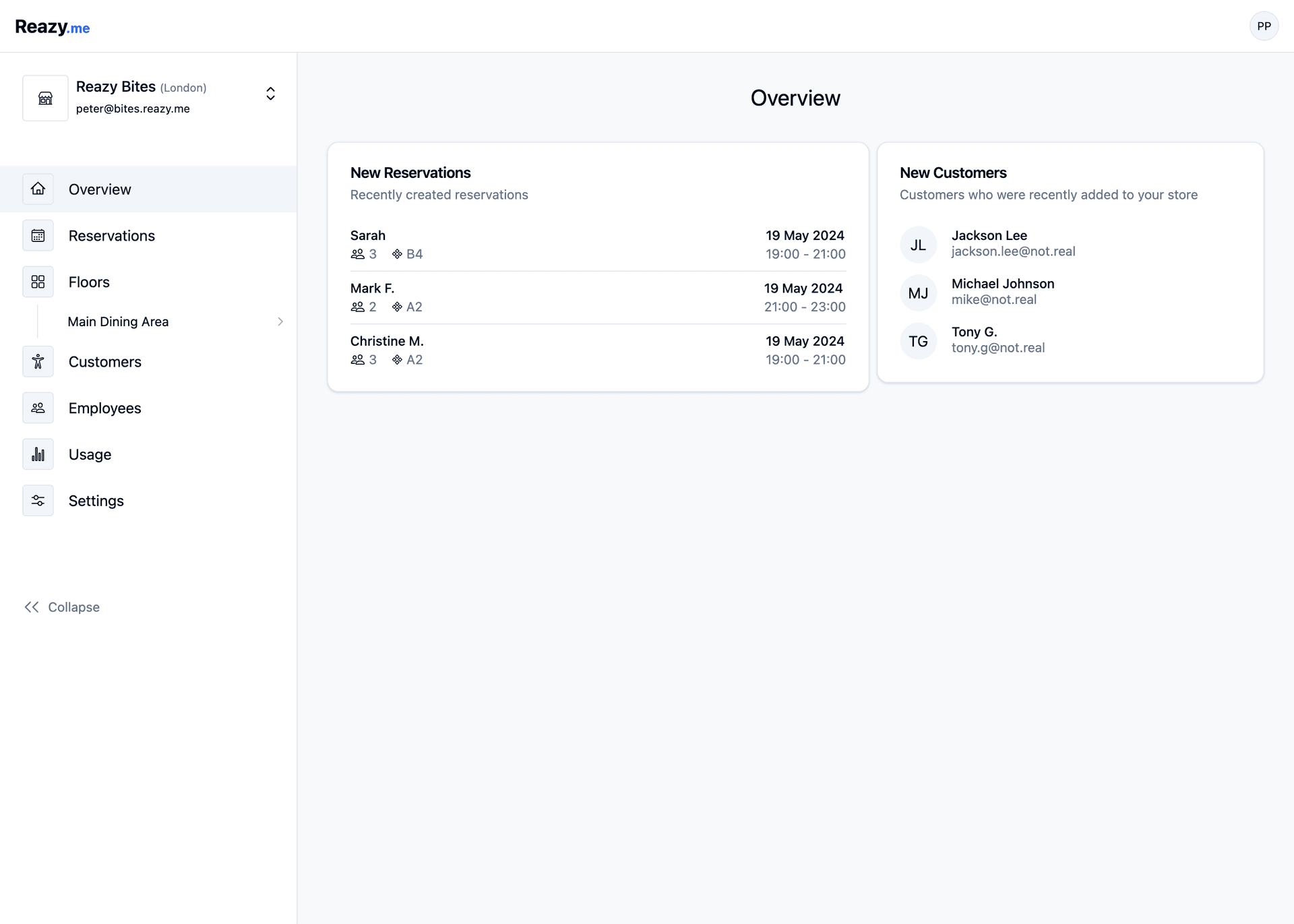Viewport: 1294px width, 924px height.
Task: Click the Reazy Bites store icon
Action: [45, 97]
